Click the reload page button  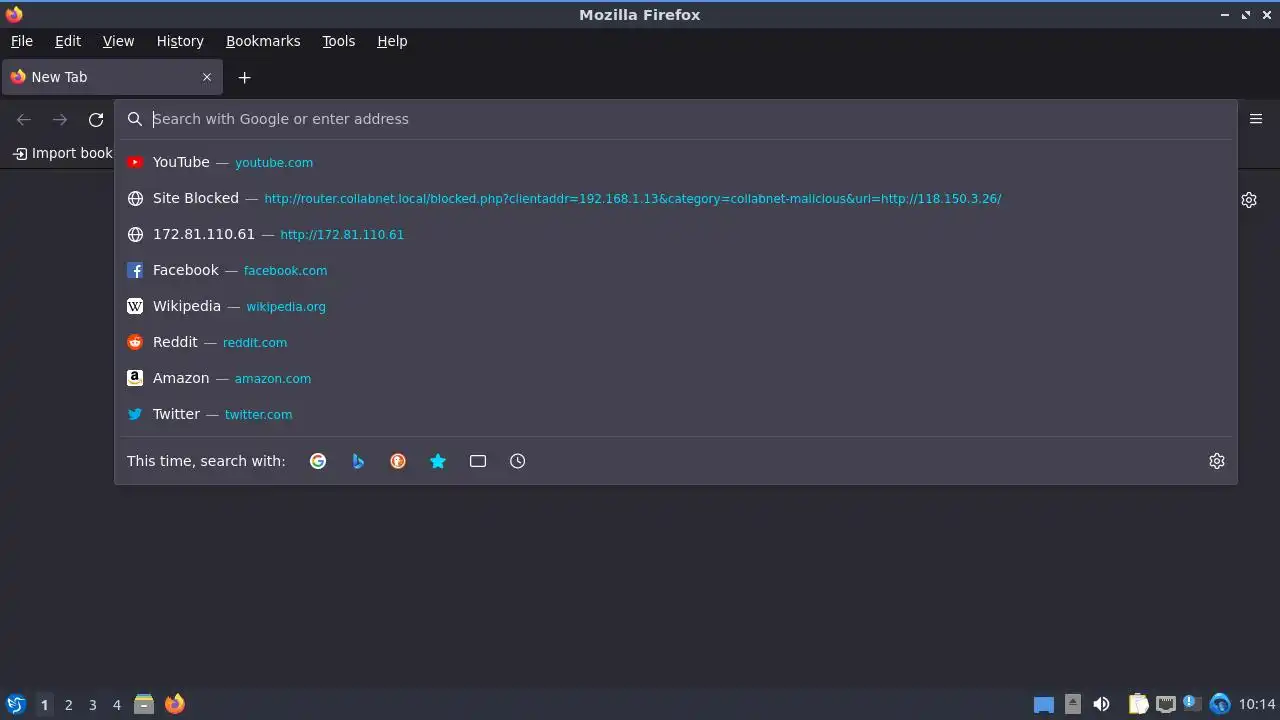(x=96, y=120)
